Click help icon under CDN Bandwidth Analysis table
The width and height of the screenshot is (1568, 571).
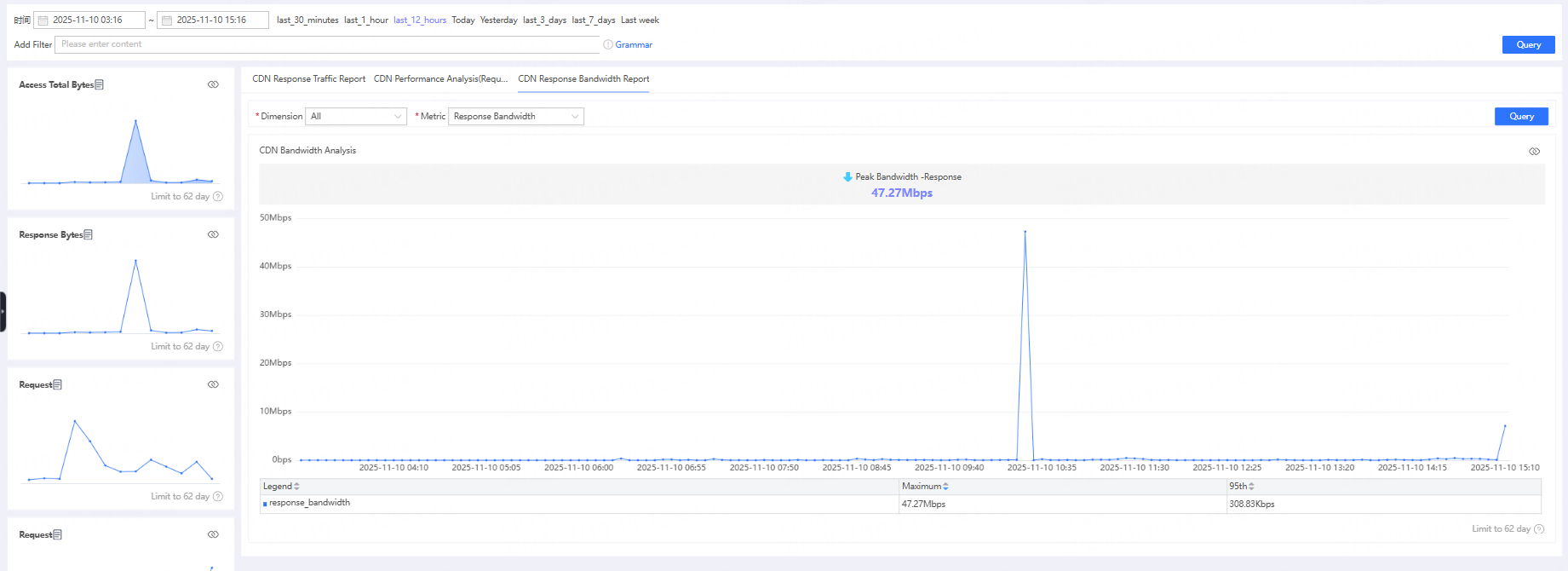tap(1539, 529)
